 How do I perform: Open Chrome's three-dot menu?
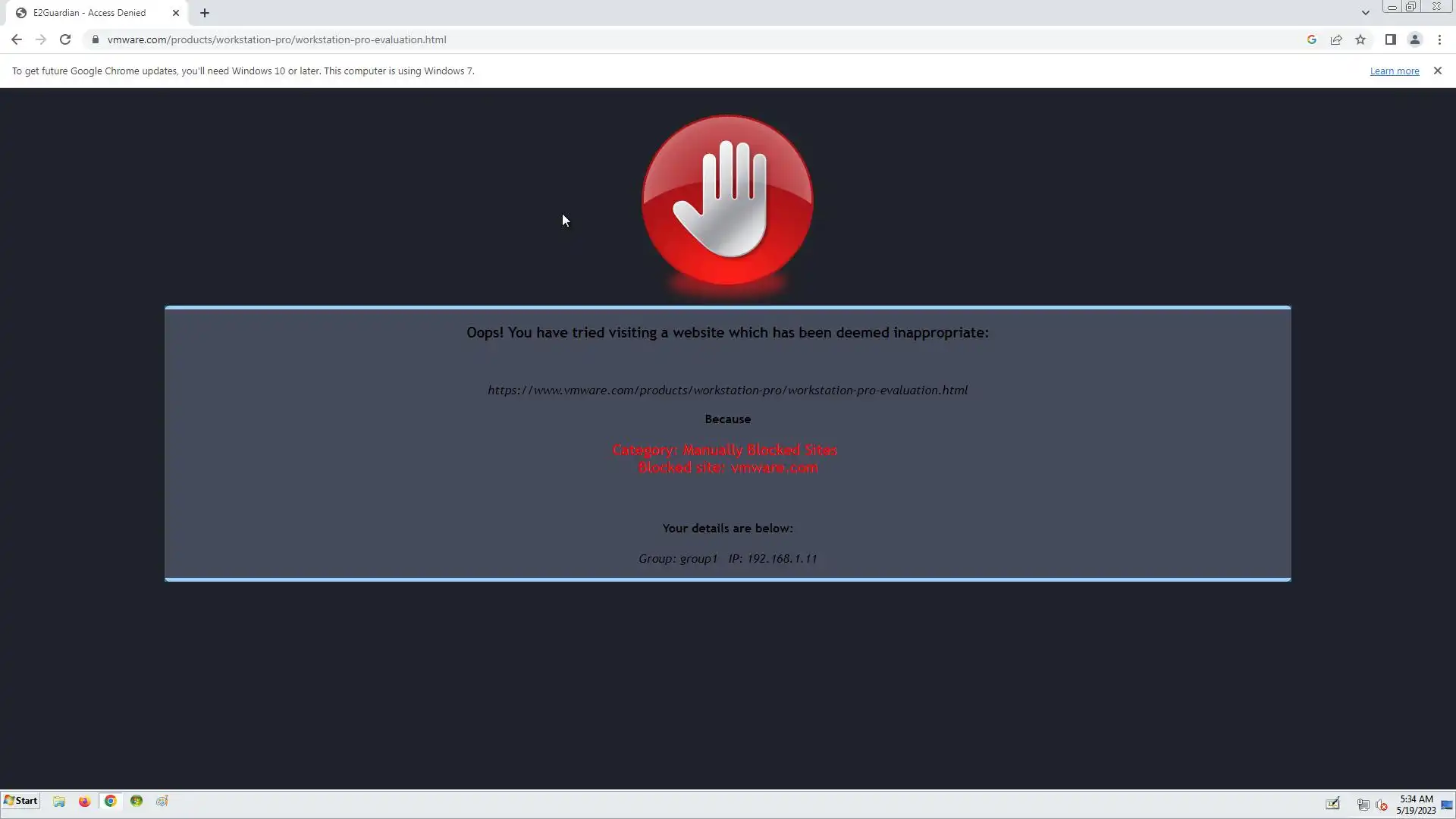[x=1439, y=39]
